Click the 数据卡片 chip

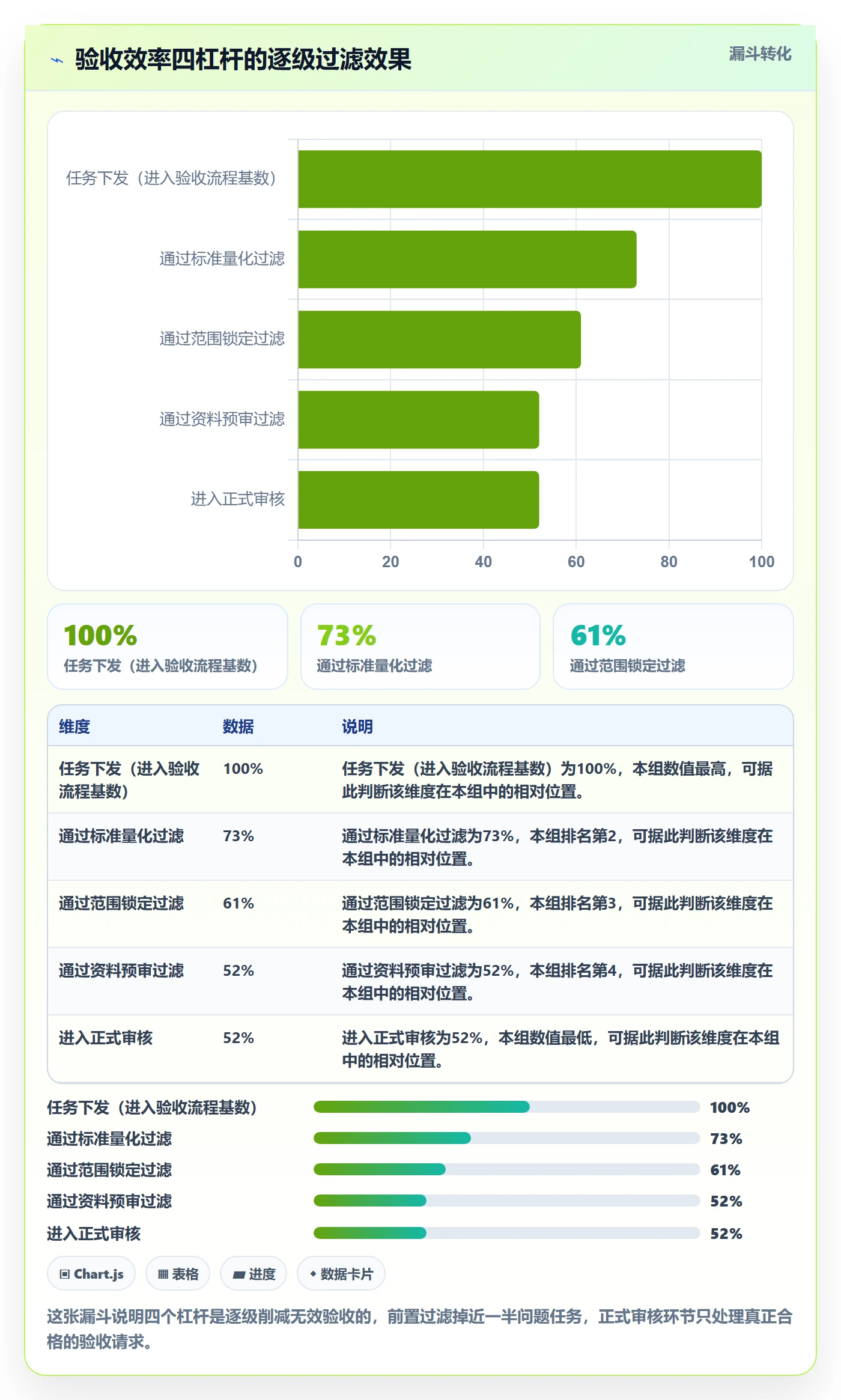(x=341, y=1274)
